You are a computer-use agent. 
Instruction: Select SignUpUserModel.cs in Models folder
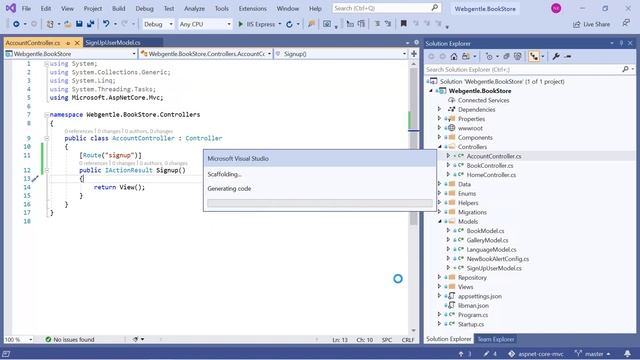494,268
